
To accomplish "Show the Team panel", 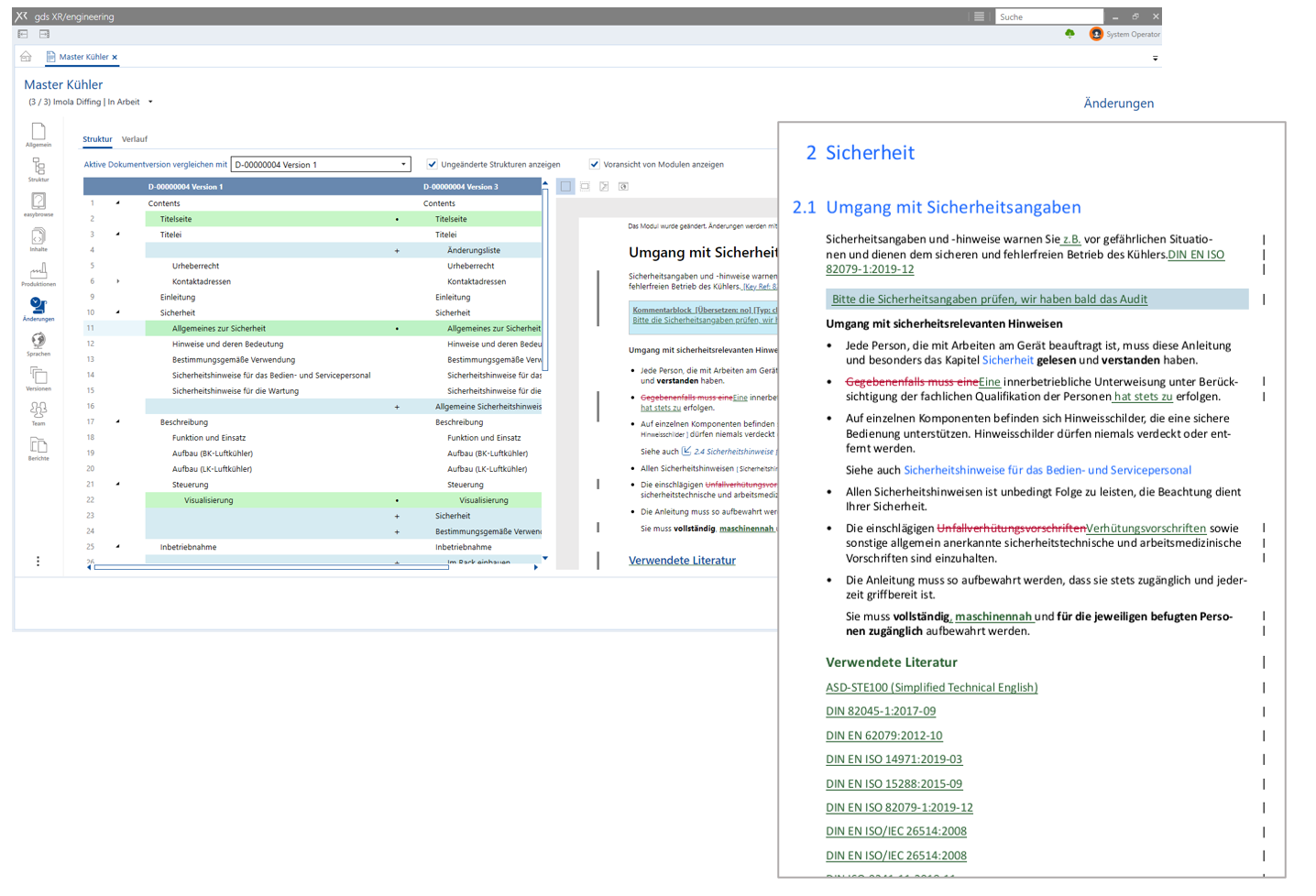I will pyautogui.click(x=38, y=411).
